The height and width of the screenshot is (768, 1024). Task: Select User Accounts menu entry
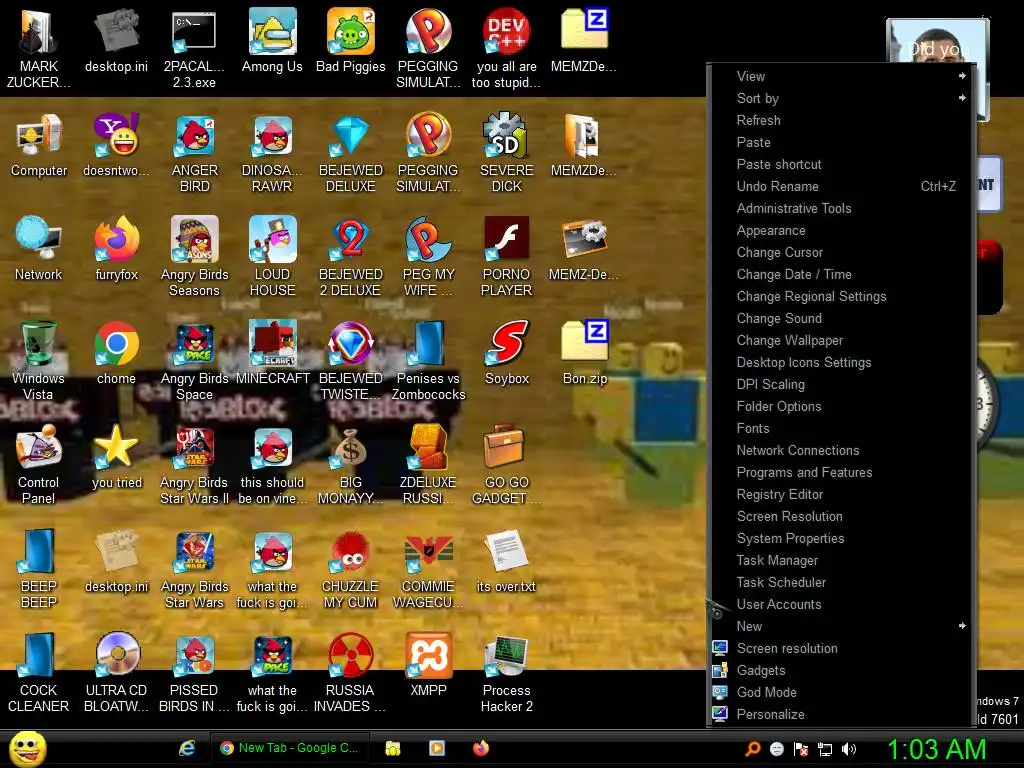coord(841,604)
